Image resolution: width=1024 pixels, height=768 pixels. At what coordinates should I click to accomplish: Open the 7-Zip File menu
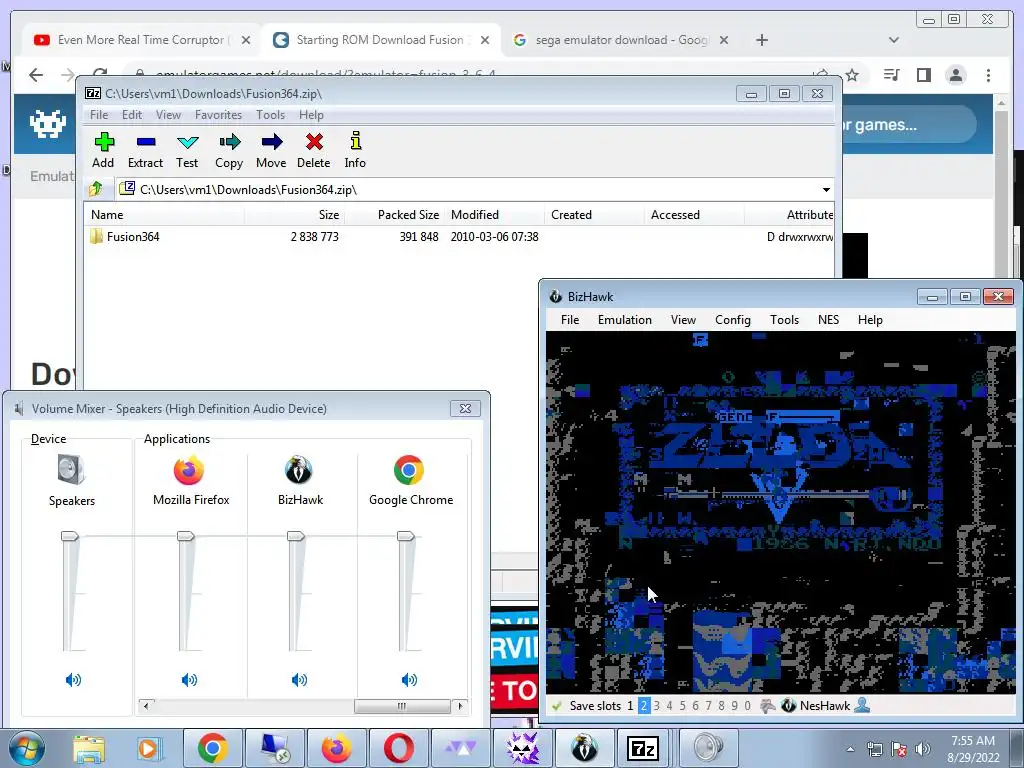(x=99, y=115)
